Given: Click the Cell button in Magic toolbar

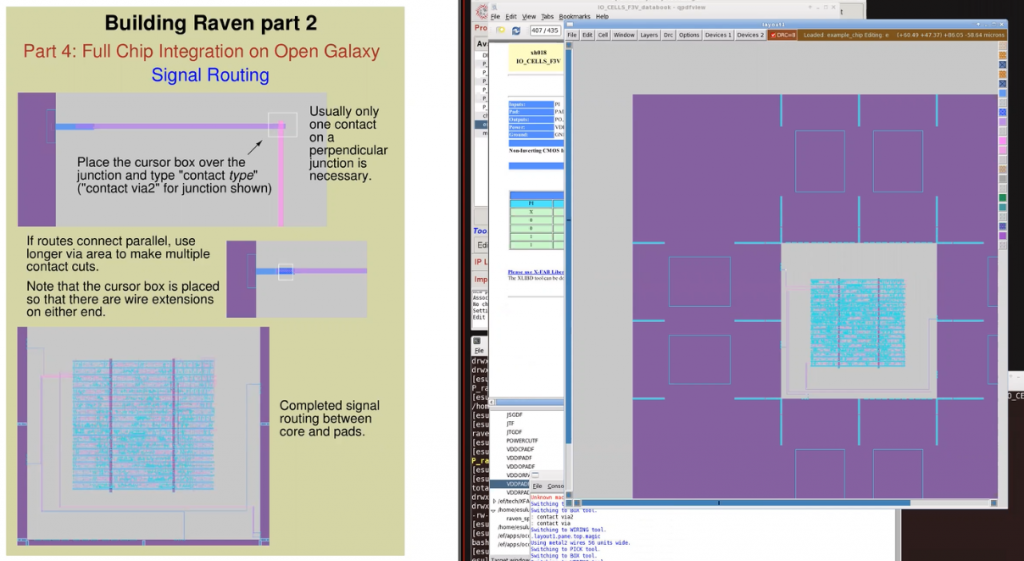Looking at the screenshot, I should pos(602,35).
